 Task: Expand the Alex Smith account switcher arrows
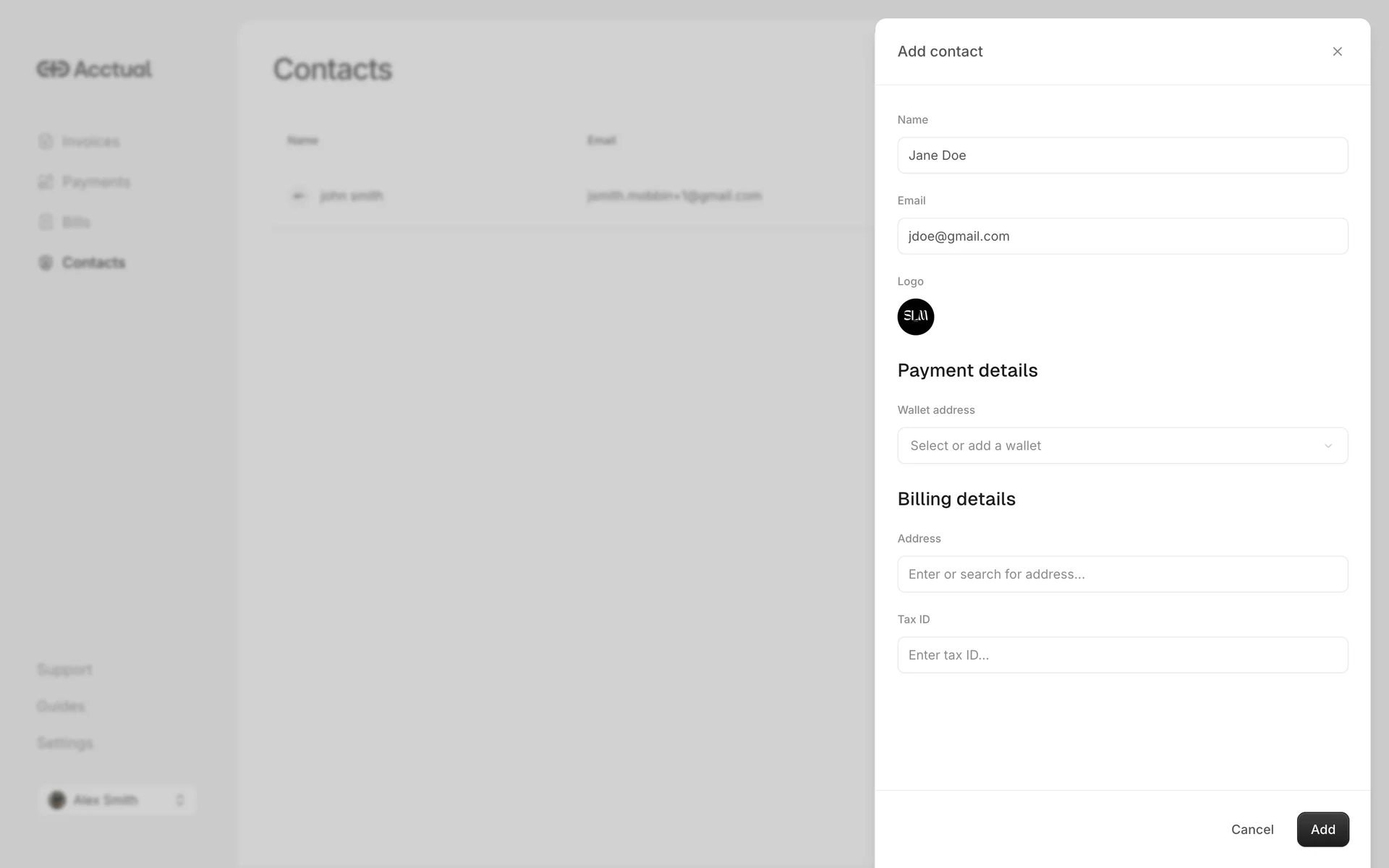tap(180, 800)
